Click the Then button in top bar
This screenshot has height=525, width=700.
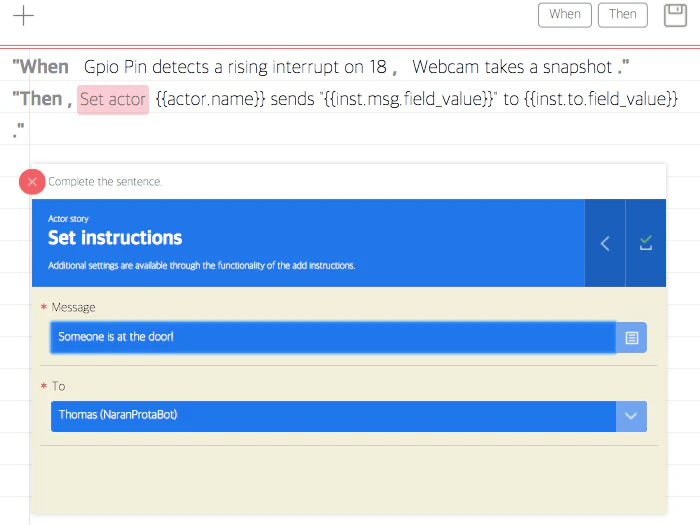point(623,15)
